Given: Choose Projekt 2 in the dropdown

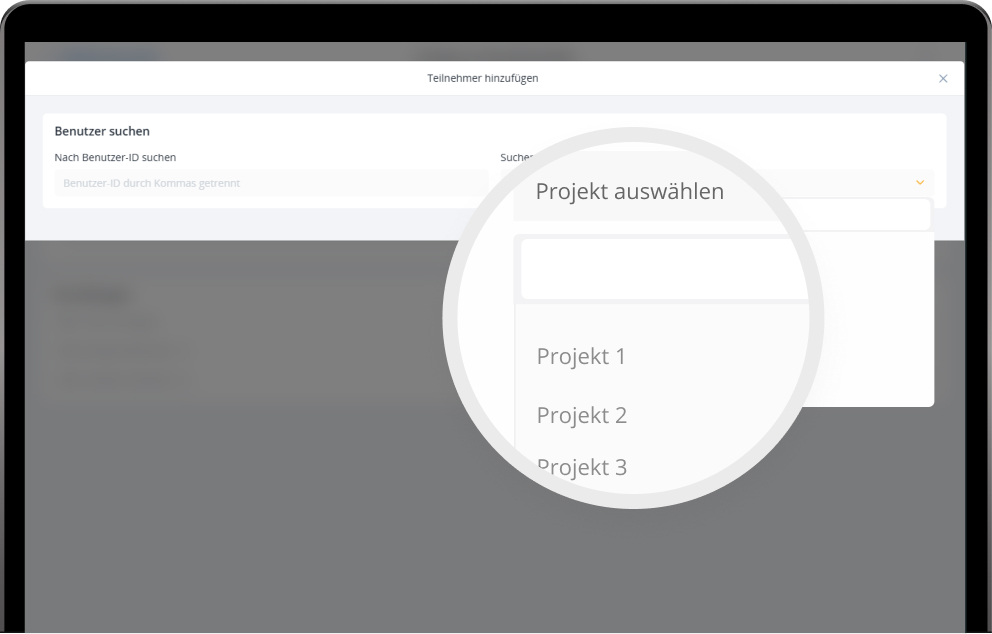Looking at the screenshot, I should click(581, 415).
